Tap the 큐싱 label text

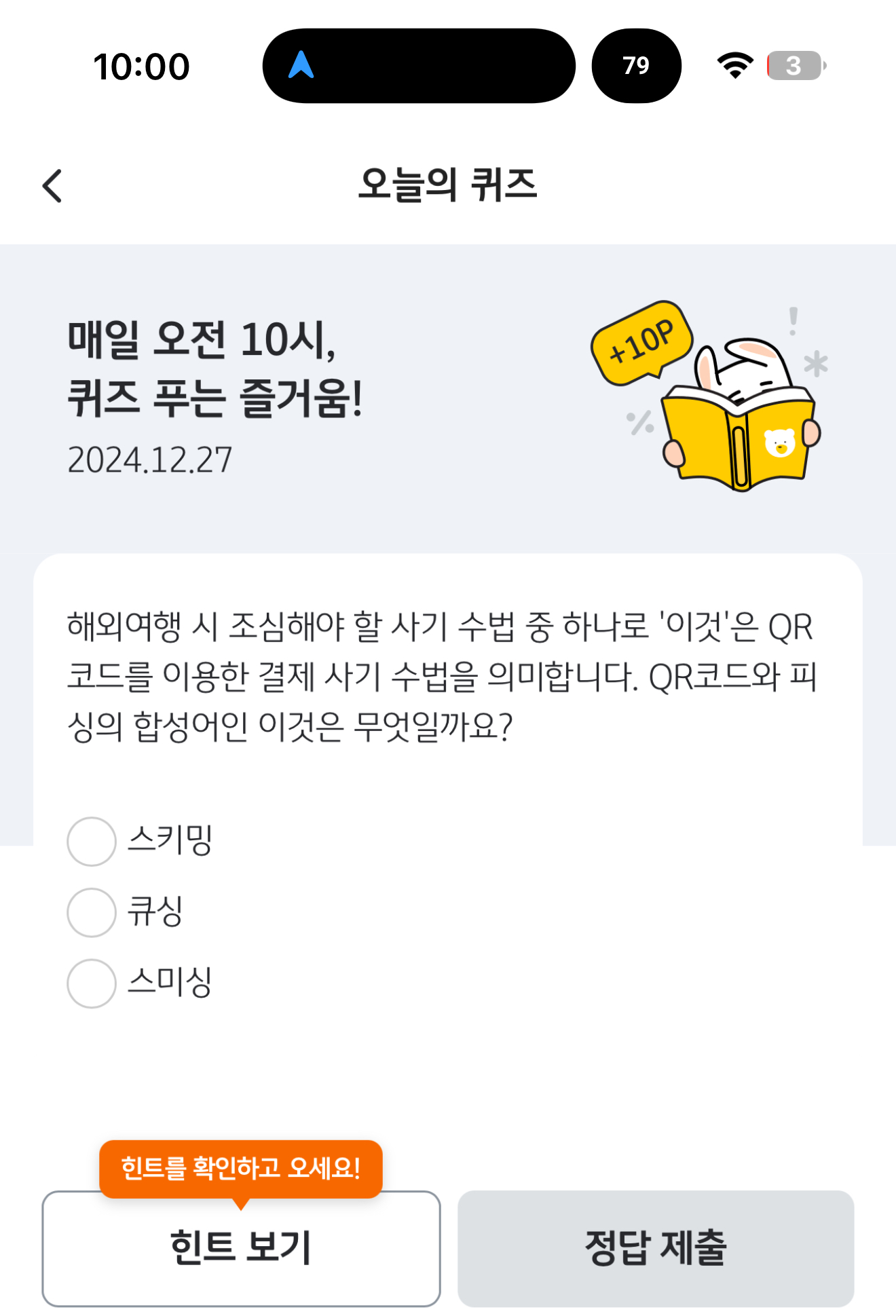[155, 911]
